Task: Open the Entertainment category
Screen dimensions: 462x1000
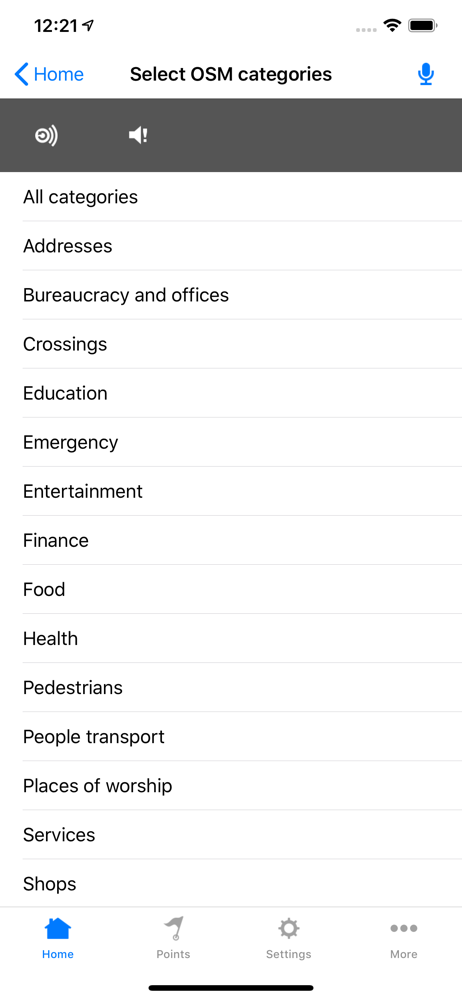Action: tap(231, 492)
